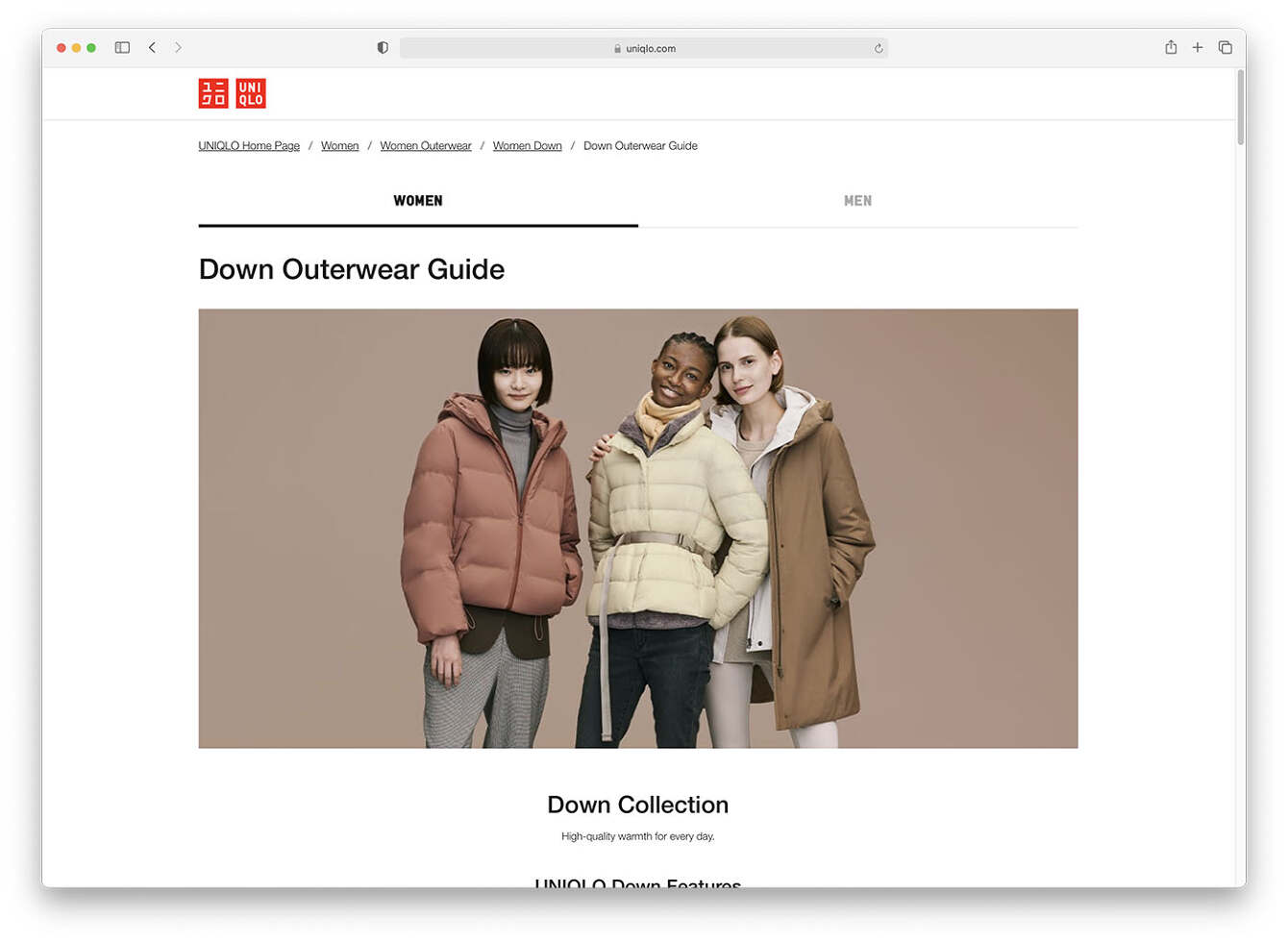The width and height of the screenshot is (1288, 943).
Task: Click the reload icon in address bar
Action: pos(878,47)
